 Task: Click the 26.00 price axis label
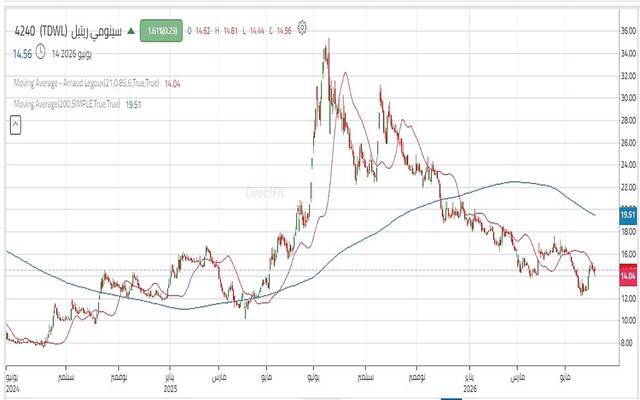click(x=628, y=142)
